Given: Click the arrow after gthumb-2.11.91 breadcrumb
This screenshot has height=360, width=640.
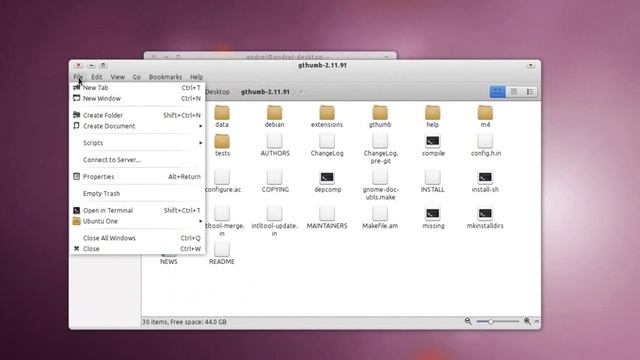Looking at the screenshot, I should tap(301, 92).
